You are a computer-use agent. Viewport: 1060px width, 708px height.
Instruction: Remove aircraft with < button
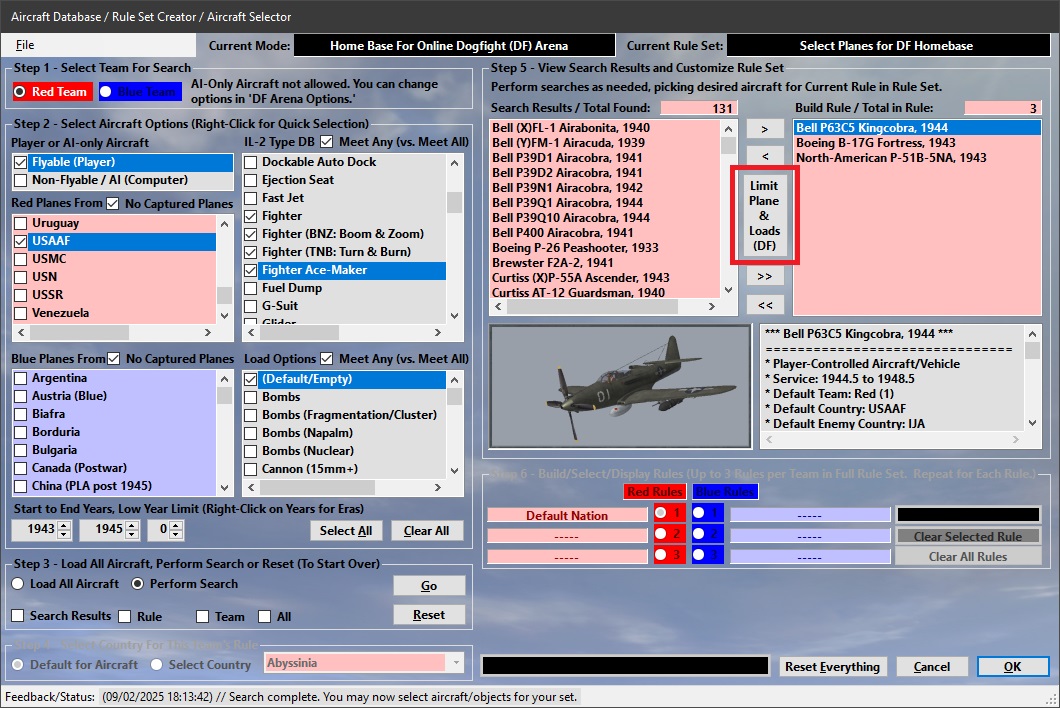point(765,156)
